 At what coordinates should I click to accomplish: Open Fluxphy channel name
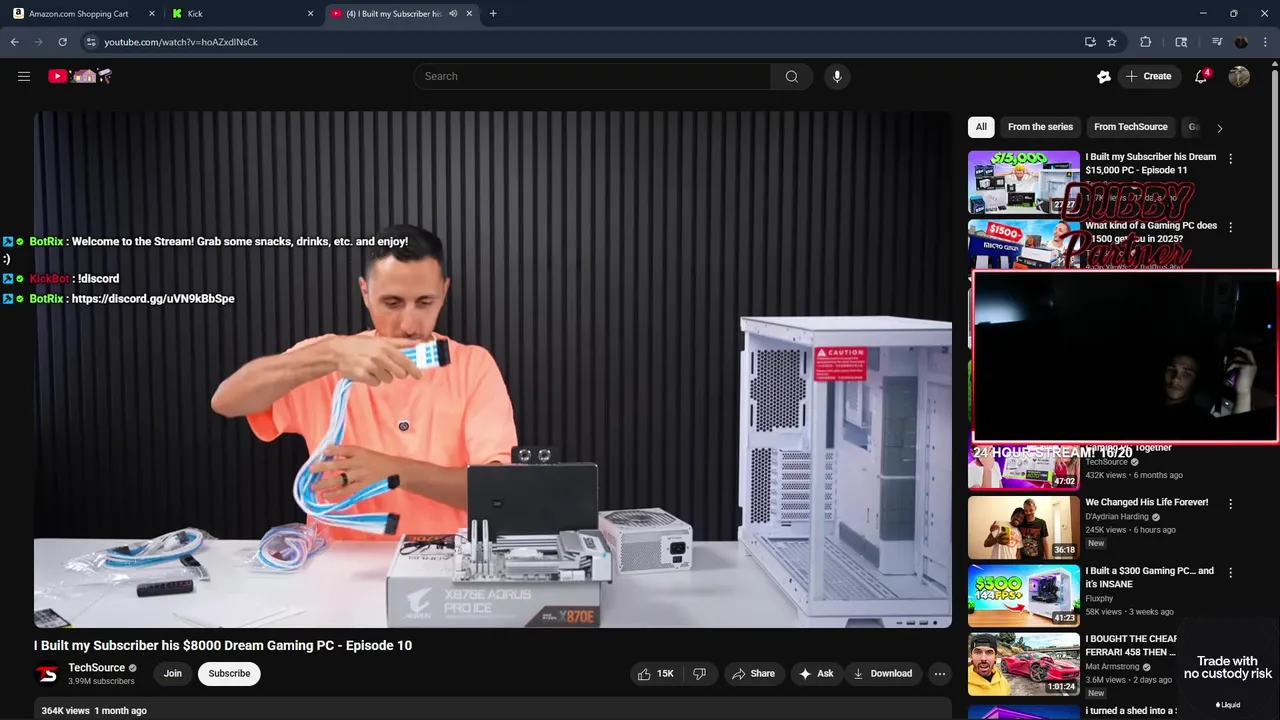click(1099, 599)
